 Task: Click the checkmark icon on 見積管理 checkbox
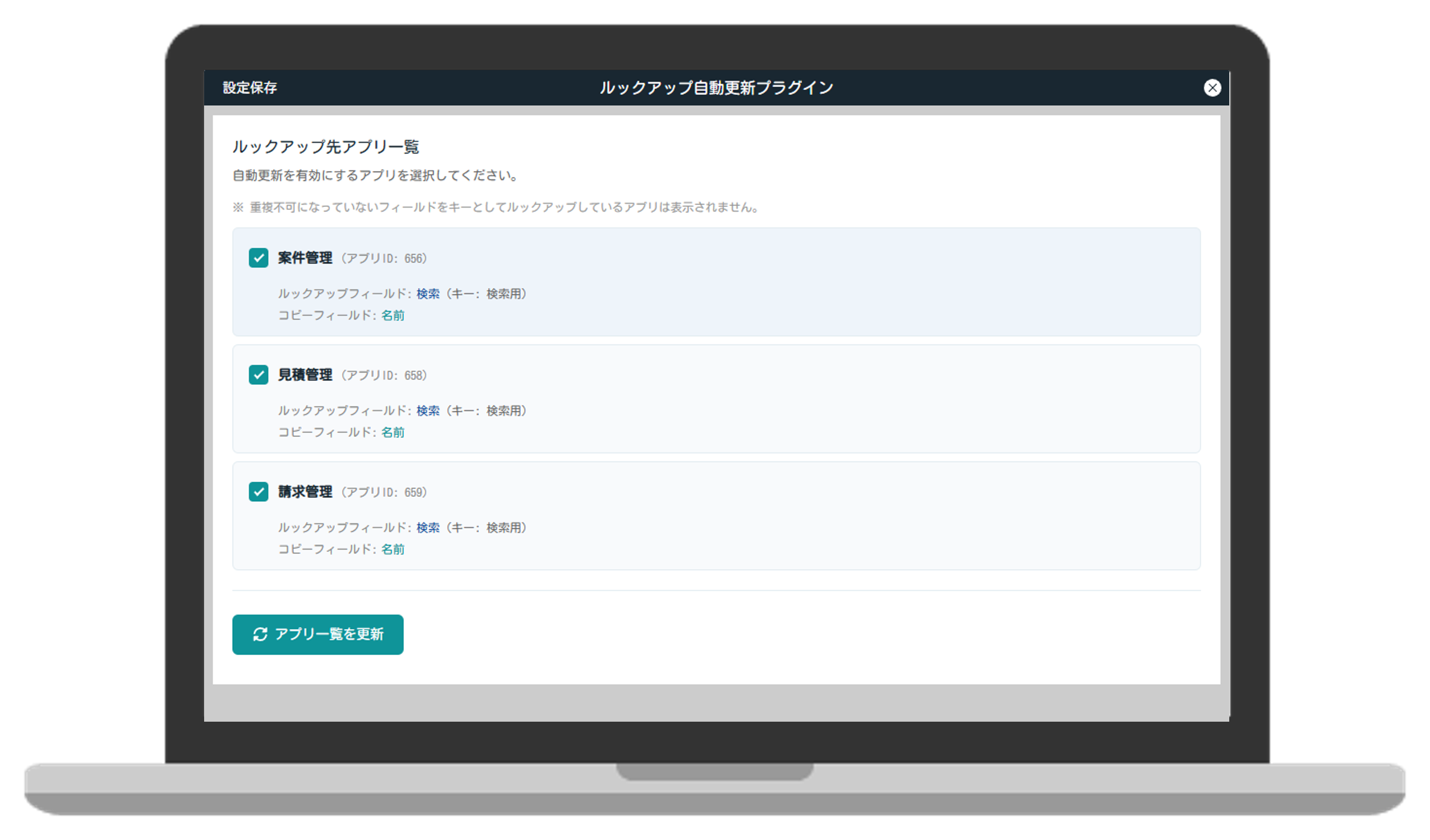[258, 375]
